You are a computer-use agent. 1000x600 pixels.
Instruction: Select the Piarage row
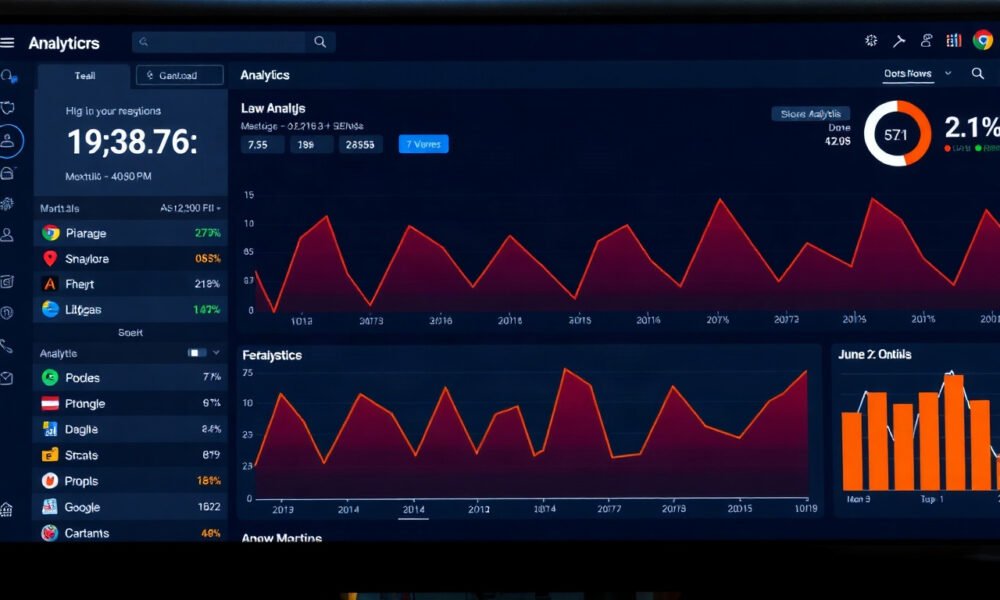[130, 233]
